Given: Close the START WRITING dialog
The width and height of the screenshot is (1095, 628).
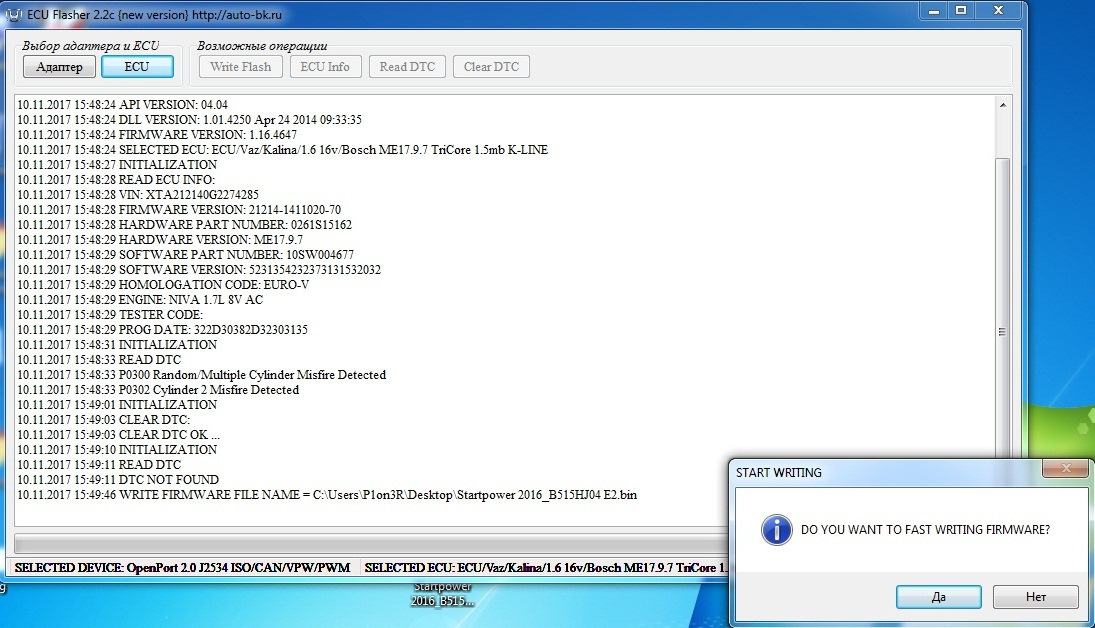Looking at the screenshot, I should [x=1066, y=468].
